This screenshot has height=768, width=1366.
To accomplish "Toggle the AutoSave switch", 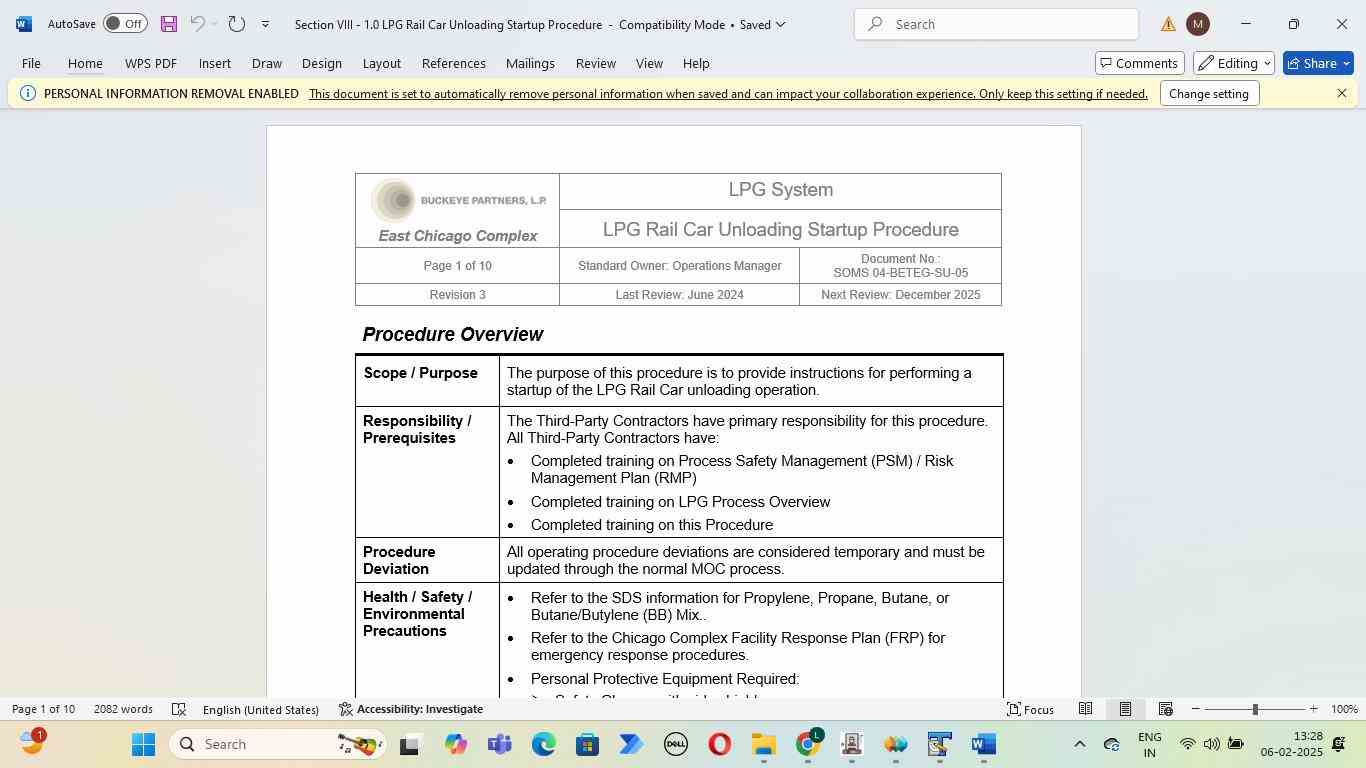I will (125, 24).
